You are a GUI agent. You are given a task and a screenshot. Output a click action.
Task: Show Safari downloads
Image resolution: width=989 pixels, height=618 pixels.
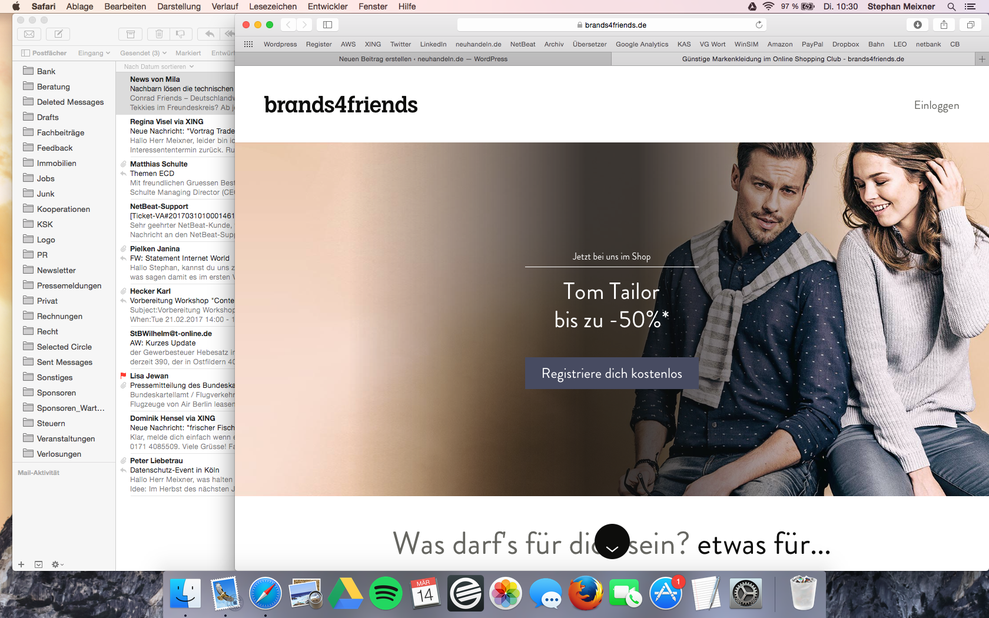coord(918,25)
